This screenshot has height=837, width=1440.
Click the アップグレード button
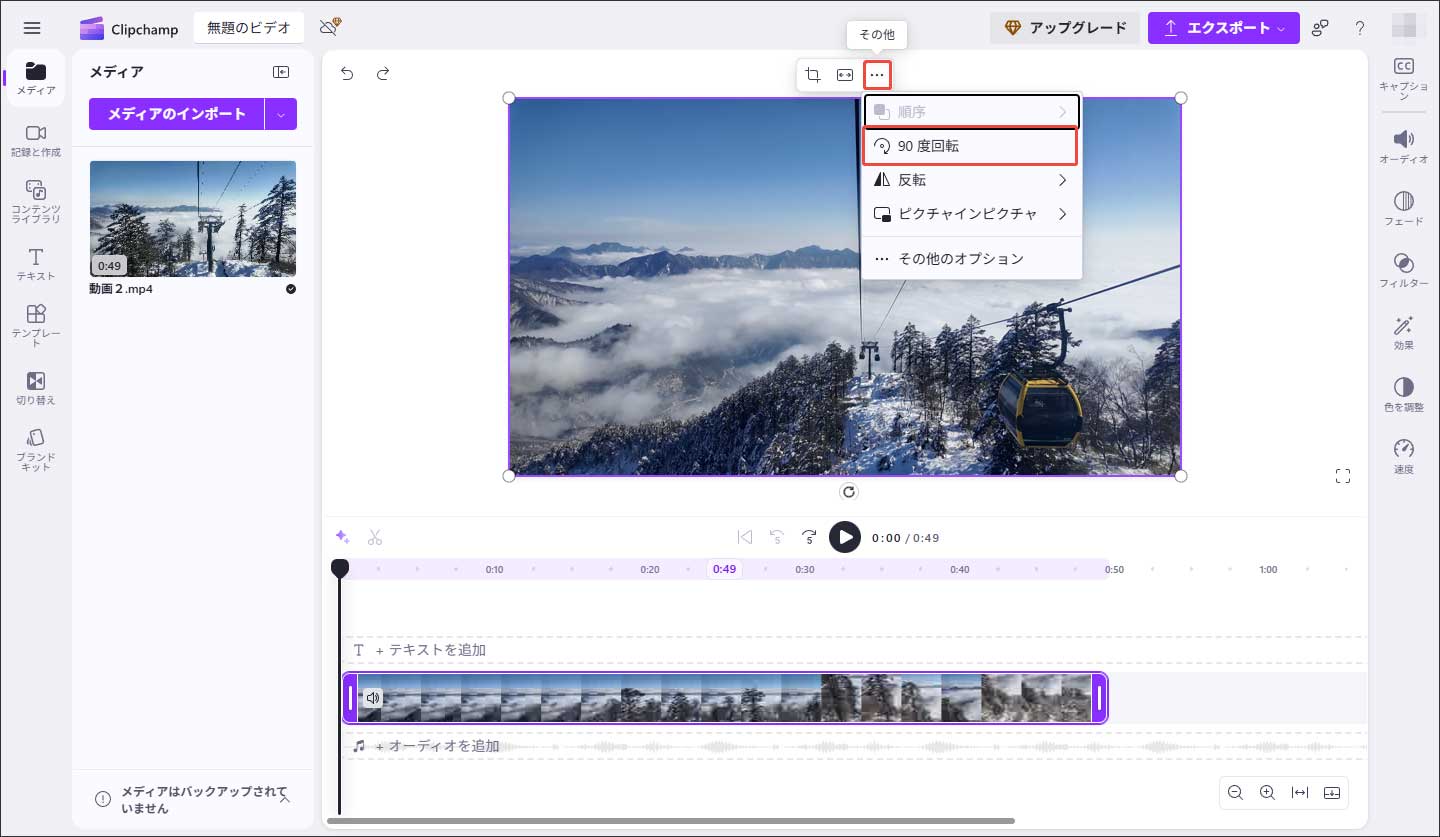(1064, 28)
